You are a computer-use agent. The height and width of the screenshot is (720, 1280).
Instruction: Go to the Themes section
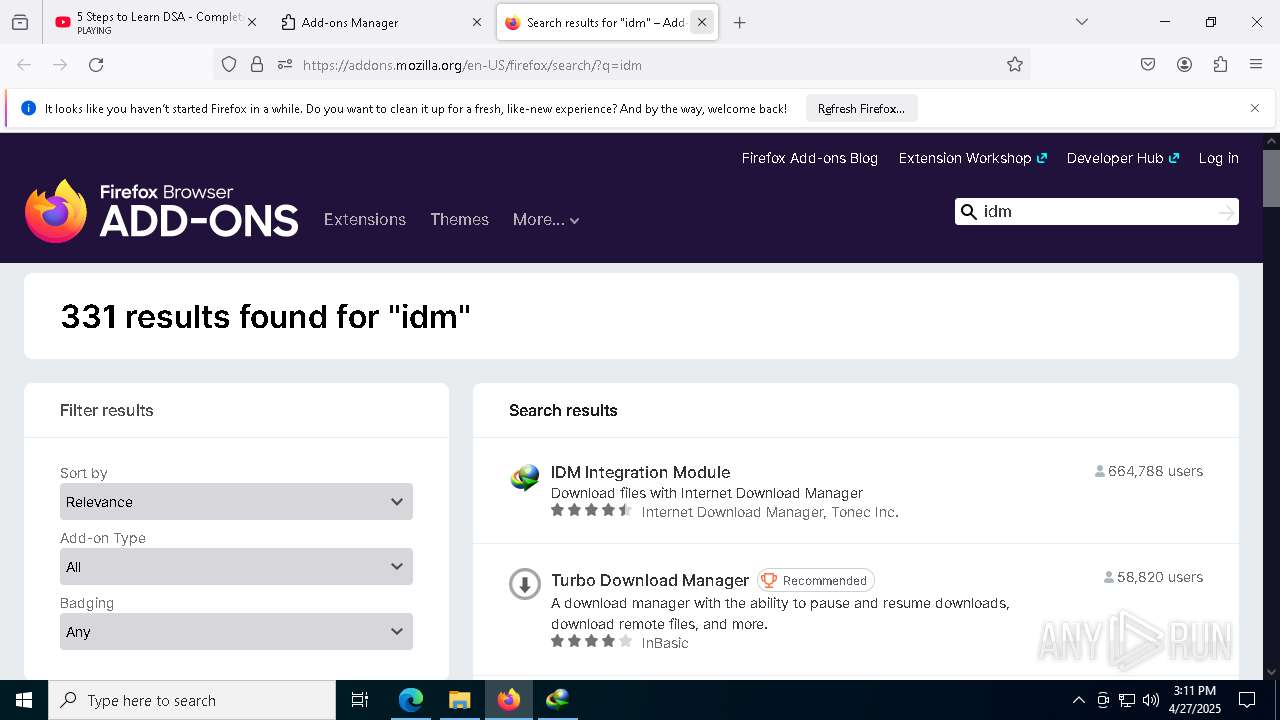(x=460, y=219)
